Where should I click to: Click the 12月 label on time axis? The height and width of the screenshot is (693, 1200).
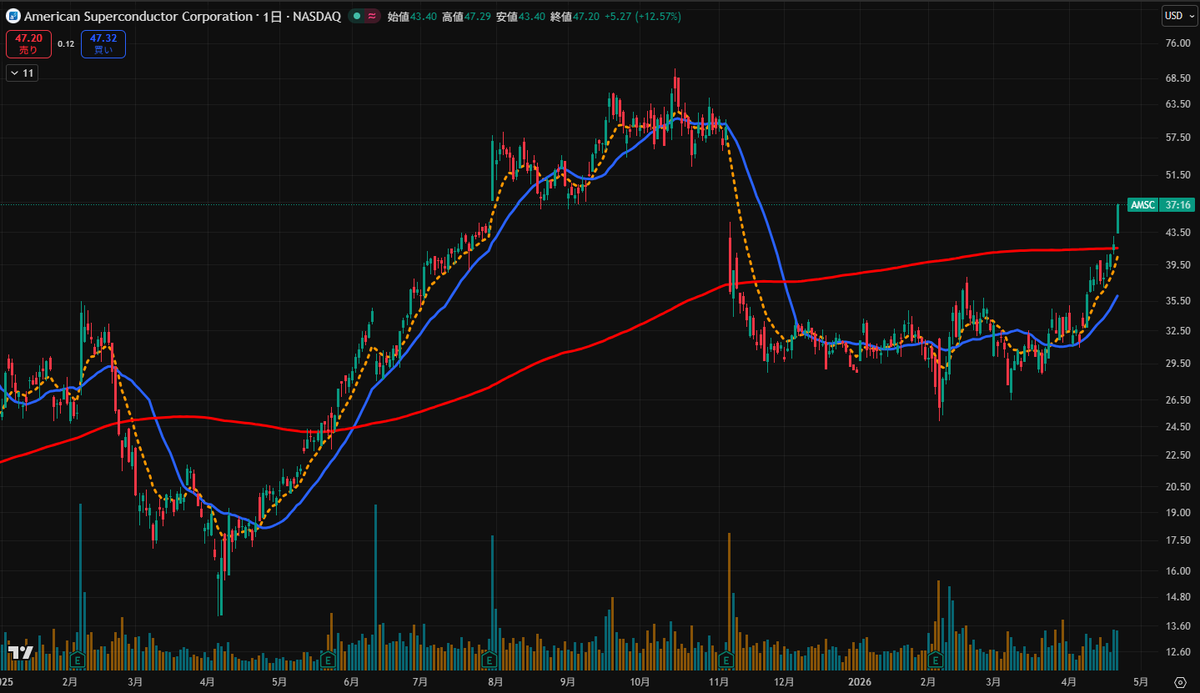[785, 682]
